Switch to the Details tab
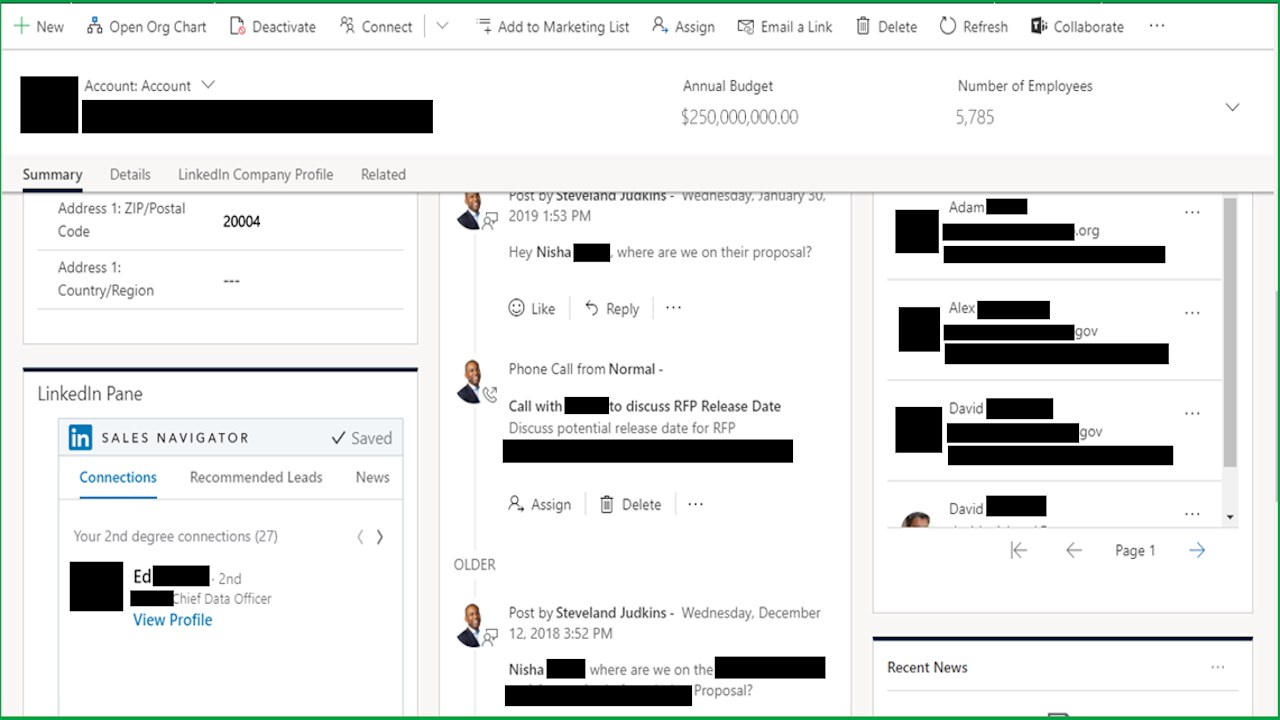 130,174
